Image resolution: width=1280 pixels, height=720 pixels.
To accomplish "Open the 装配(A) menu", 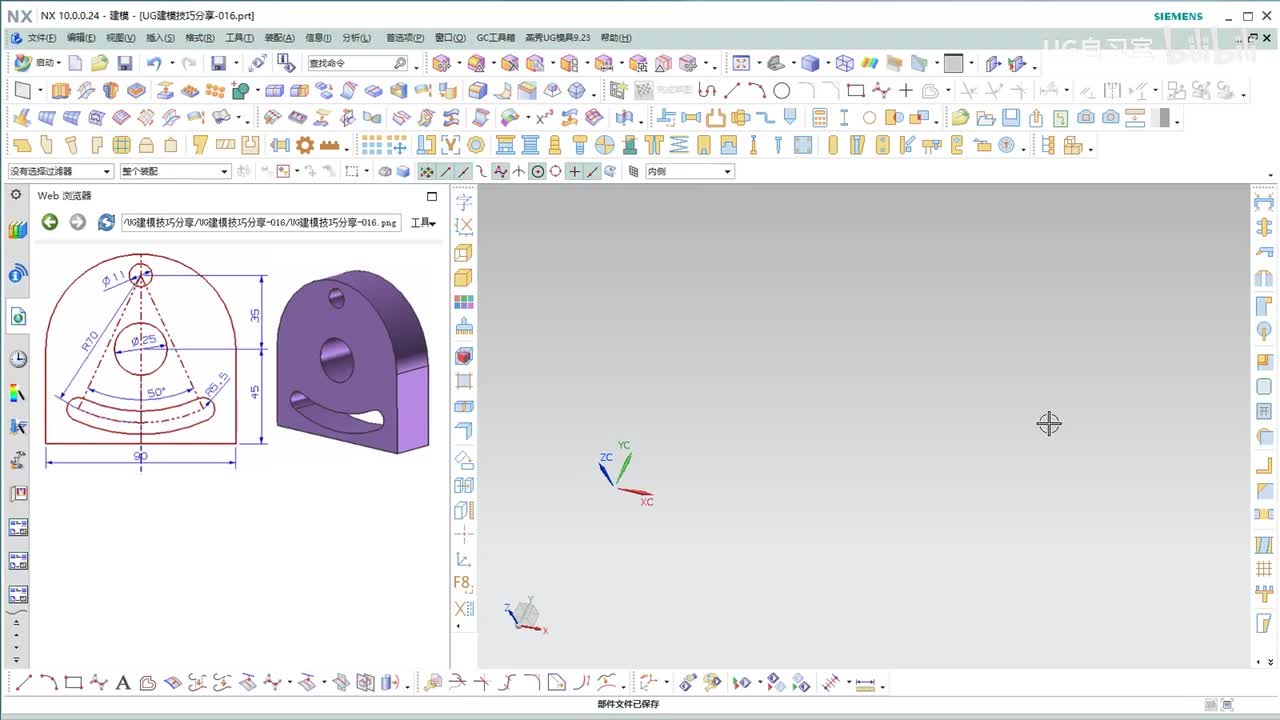I will point(279,38).
